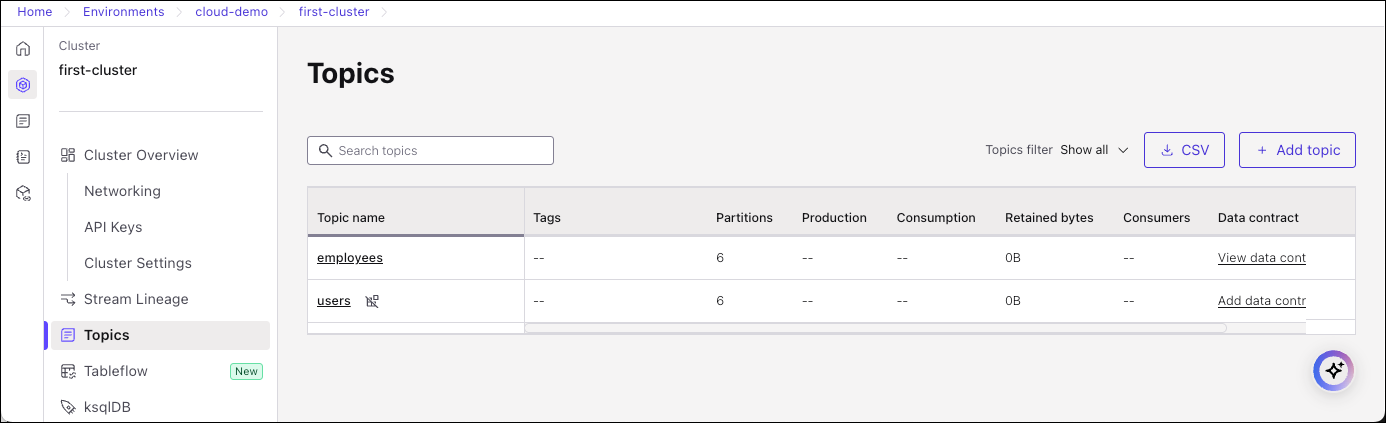
Task: Click the cloud-demo breadcrumb link
Action: point(232,12)
